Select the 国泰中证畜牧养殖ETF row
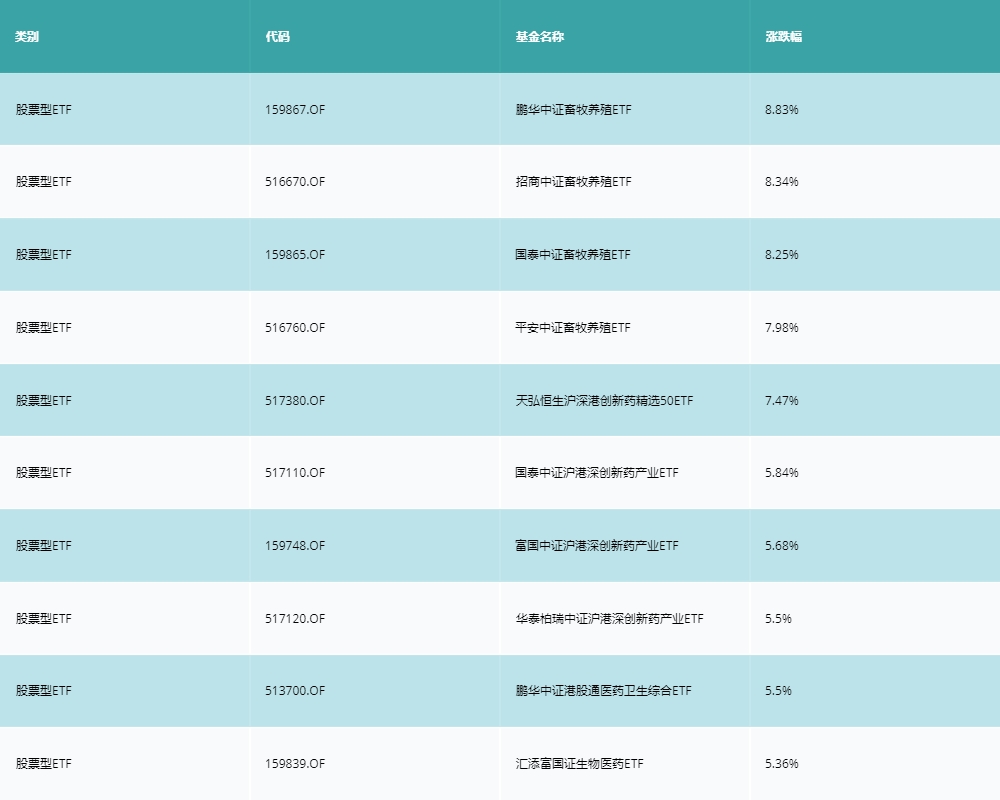This screenshot has width=1000, height=800. tap(572, 255)
